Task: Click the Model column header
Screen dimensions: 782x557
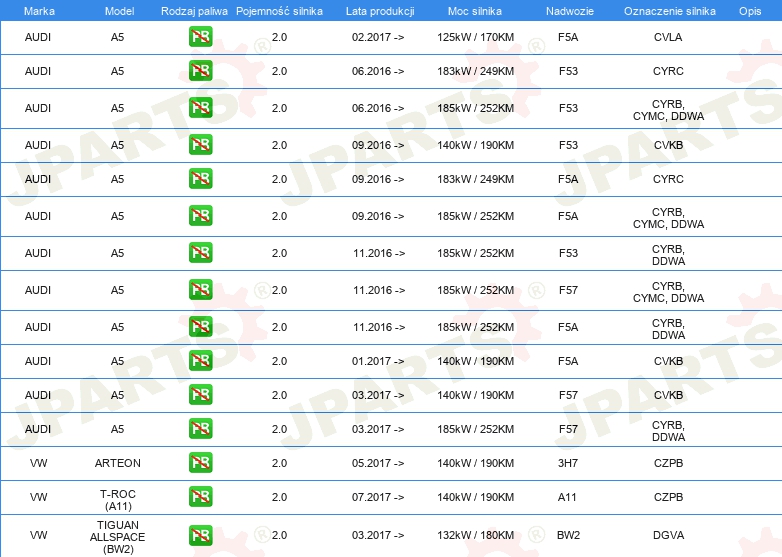Action: [x=119, y=11]
